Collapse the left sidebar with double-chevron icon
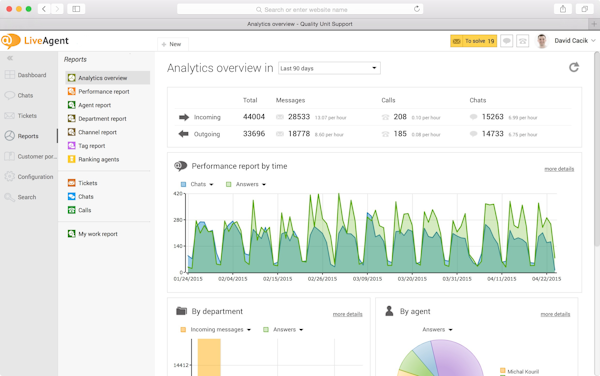The height and width of the screenshot is (376, 600). [x=10, y=58]
